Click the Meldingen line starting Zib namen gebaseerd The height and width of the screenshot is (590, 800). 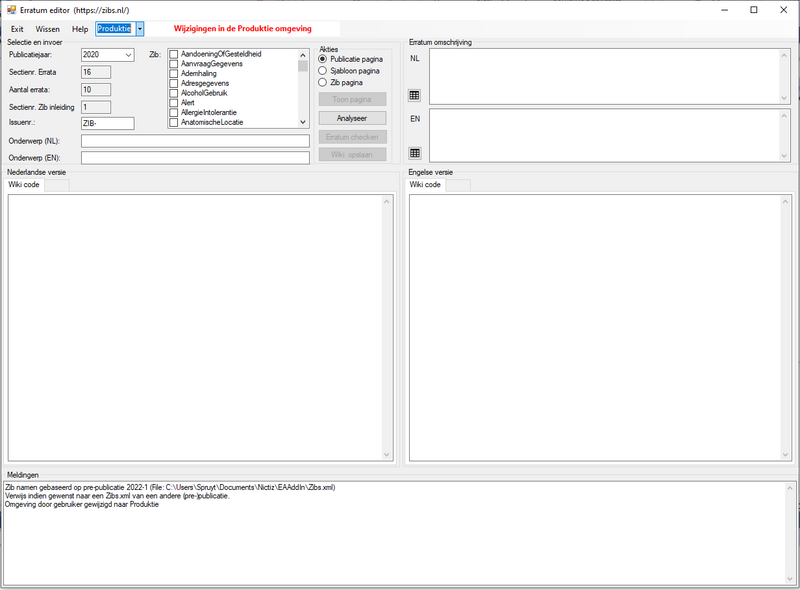[x=170, y=487]
